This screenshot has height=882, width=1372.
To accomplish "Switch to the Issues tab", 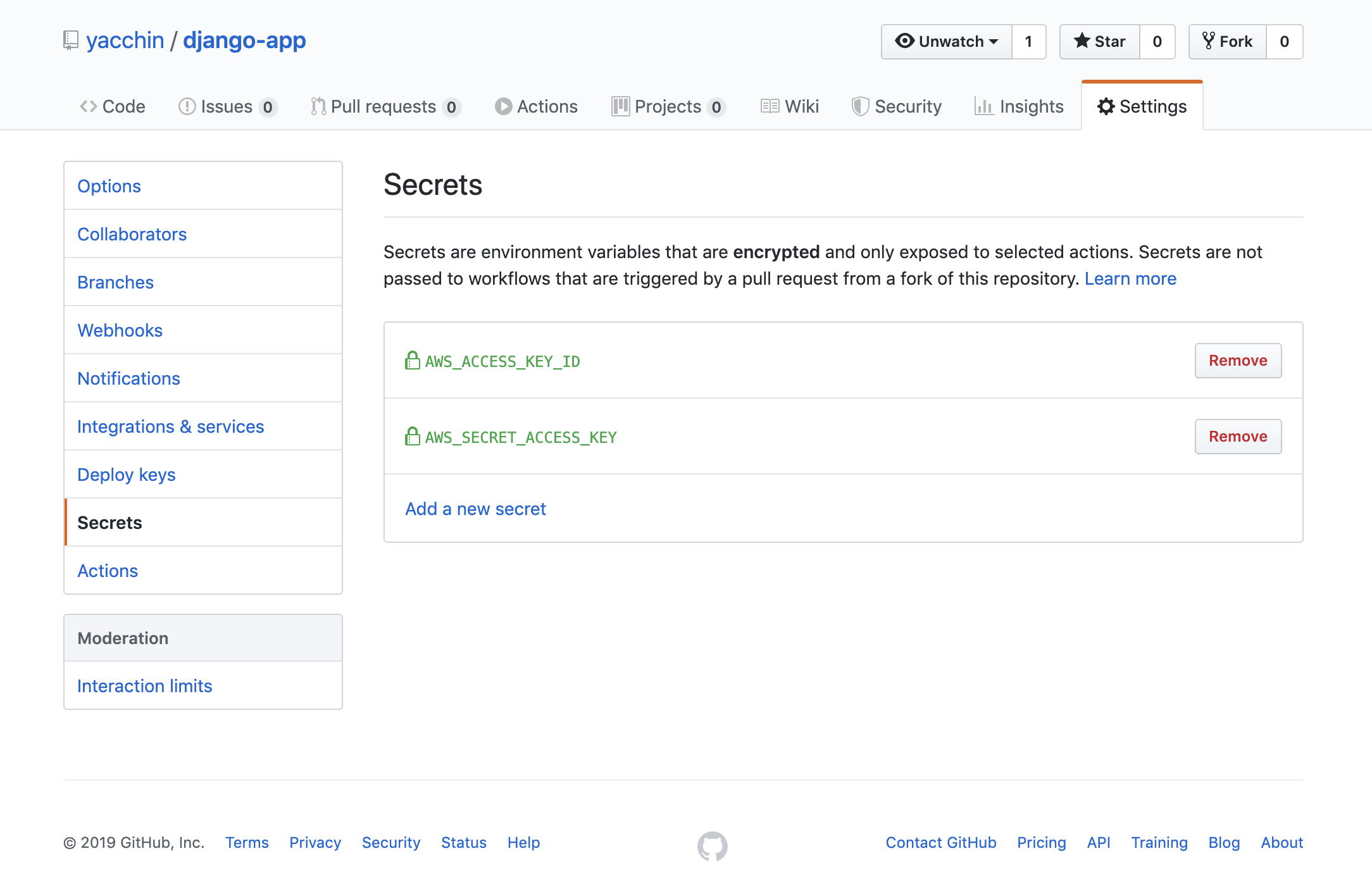I will click(x=228, y=106).
